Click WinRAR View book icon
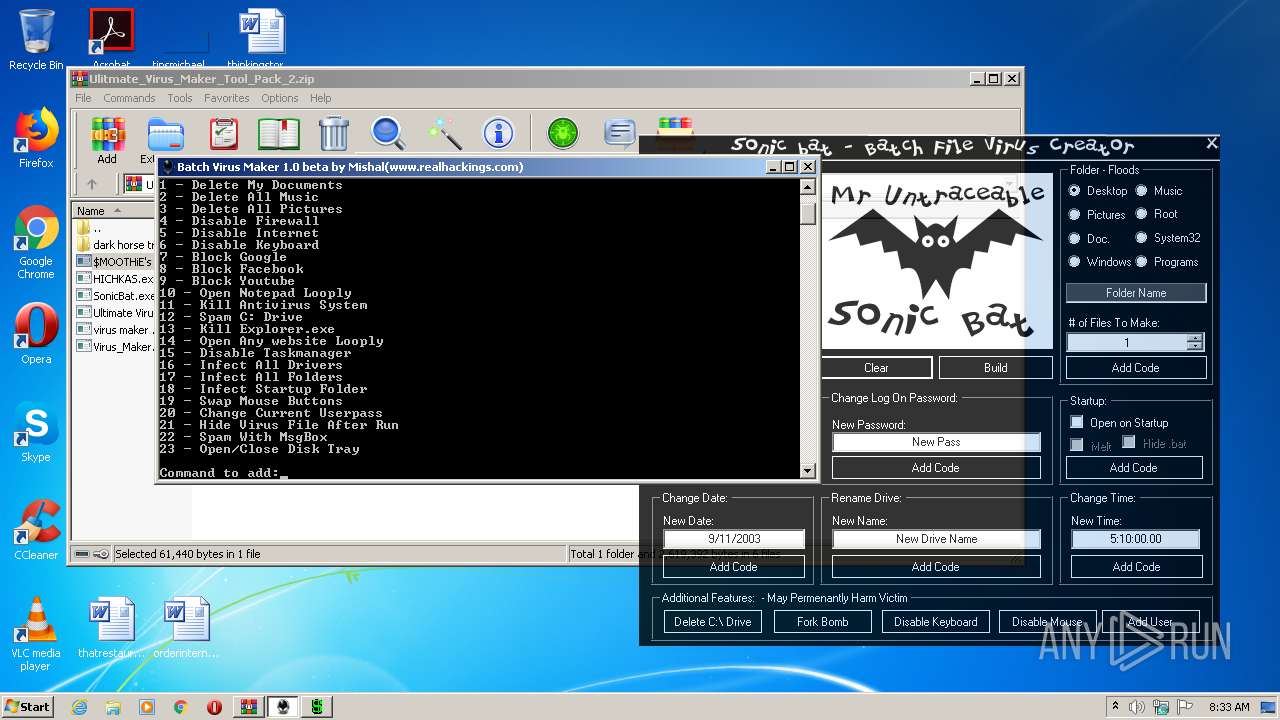This screenshot has height=720, width=1280. tap(279, 133)
